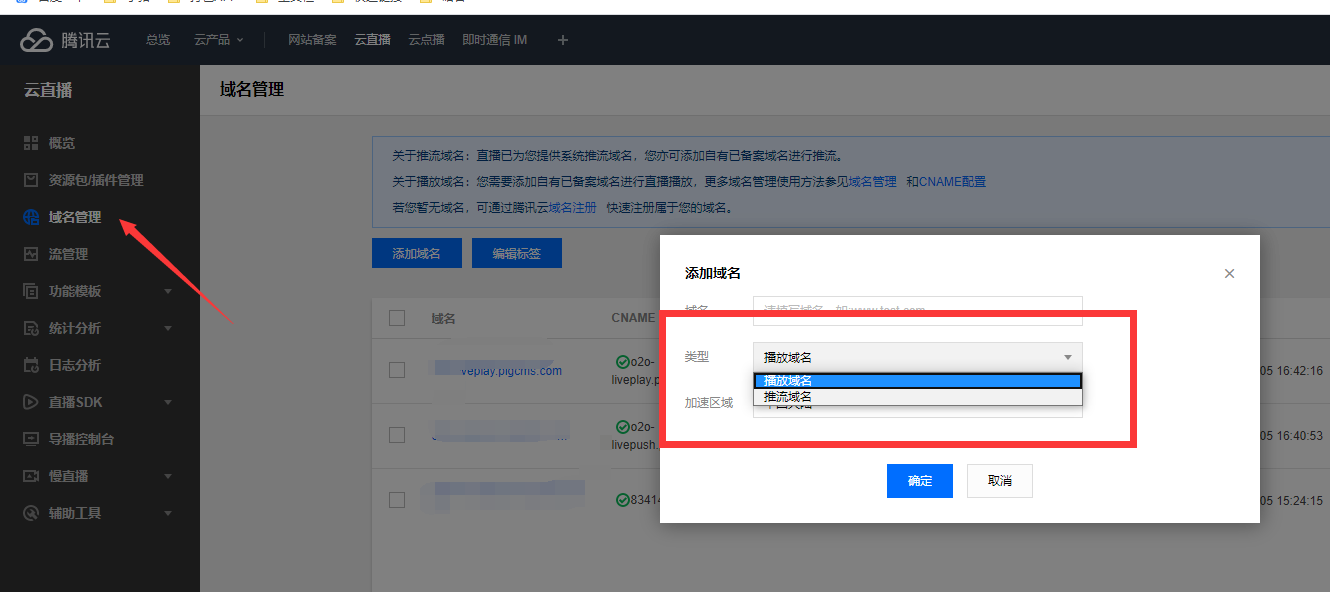This screenshot has width=1330, height=592.
Task: Check the first domain row checkbox
Action: 396,369
